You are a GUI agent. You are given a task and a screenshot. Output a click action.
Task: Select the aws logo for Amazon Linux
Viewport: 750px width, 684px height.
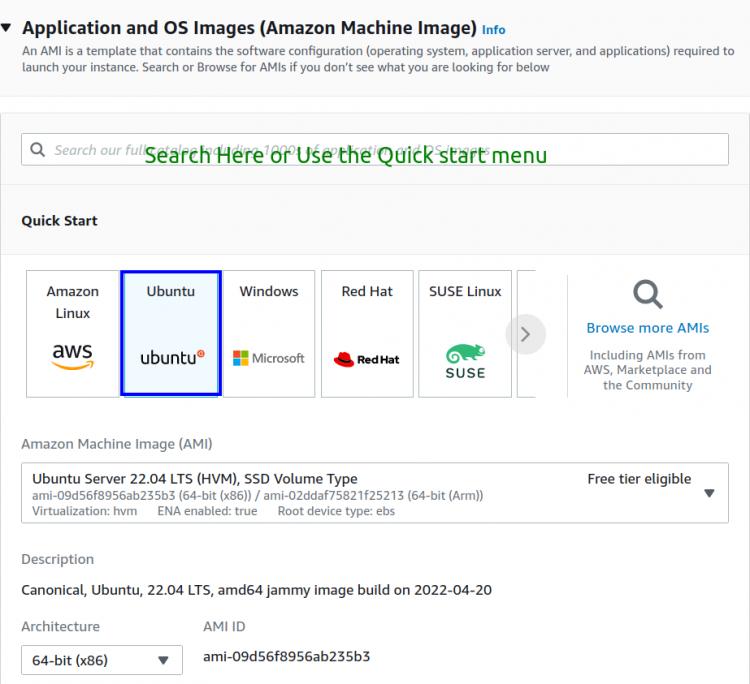pos(72,356)
